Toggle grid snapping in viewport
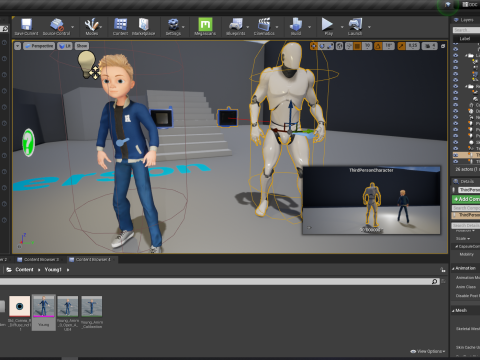Viewport: 480px width, 360px height. coord(357,46)
